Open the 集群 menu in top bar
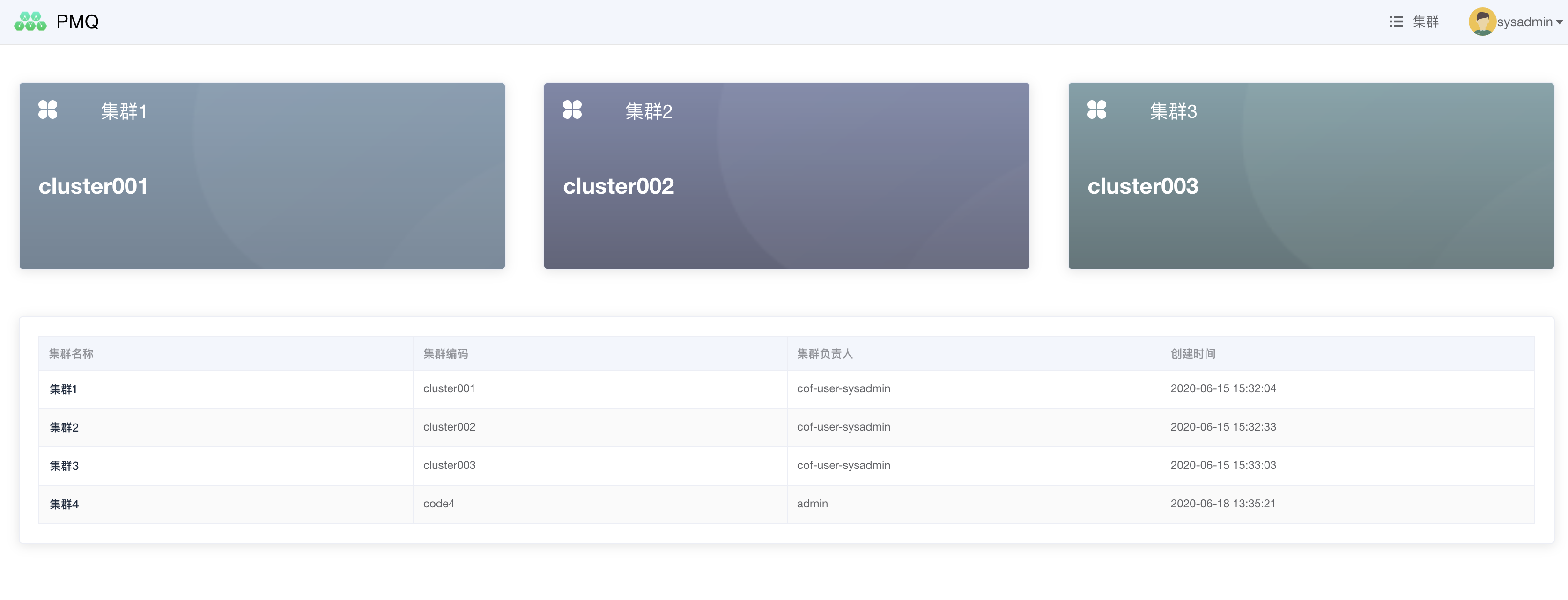This screenshot has width=1568, height=600. tap(1425, 22)
